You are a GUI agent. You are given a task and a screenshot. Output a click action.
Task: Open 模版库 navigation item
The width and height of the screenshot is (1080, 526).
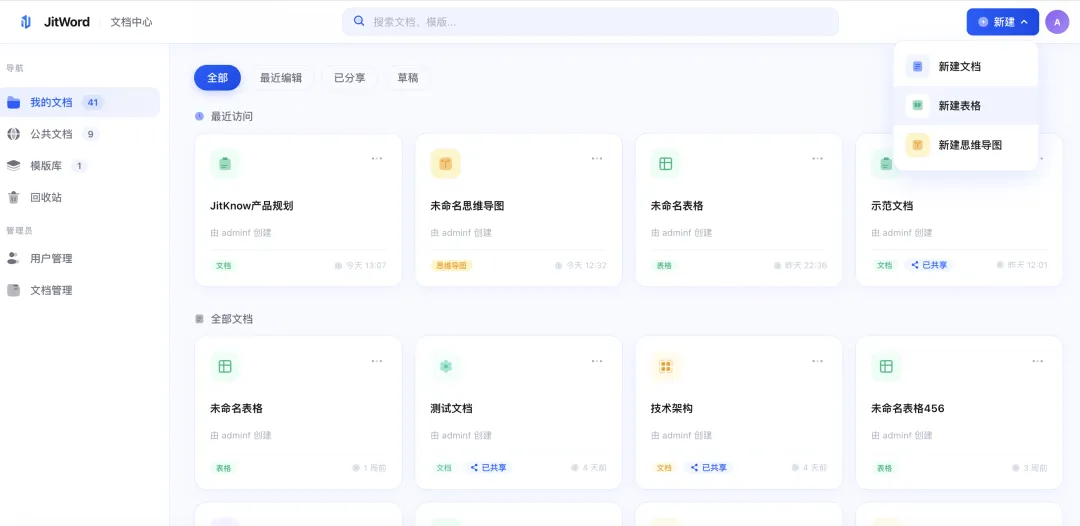coord(80,166)
